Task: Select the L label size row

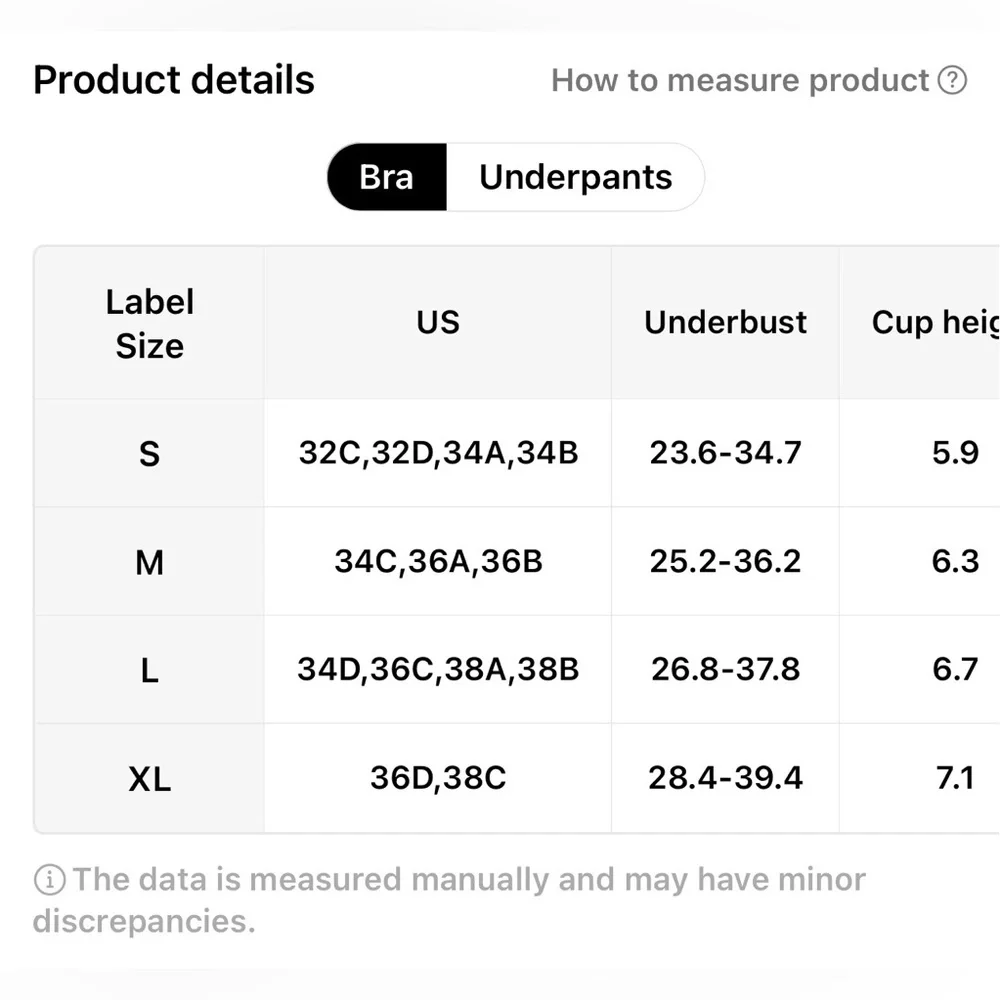Action: pos(149,670)
